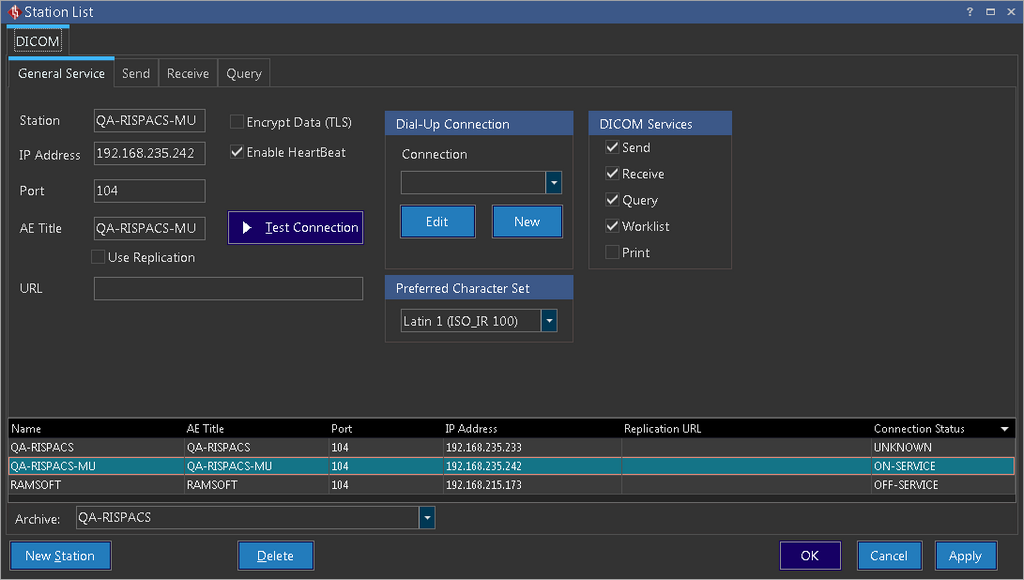Switch to the Send tab
The width and height of the screenshot is (1024, 580).
136,73
